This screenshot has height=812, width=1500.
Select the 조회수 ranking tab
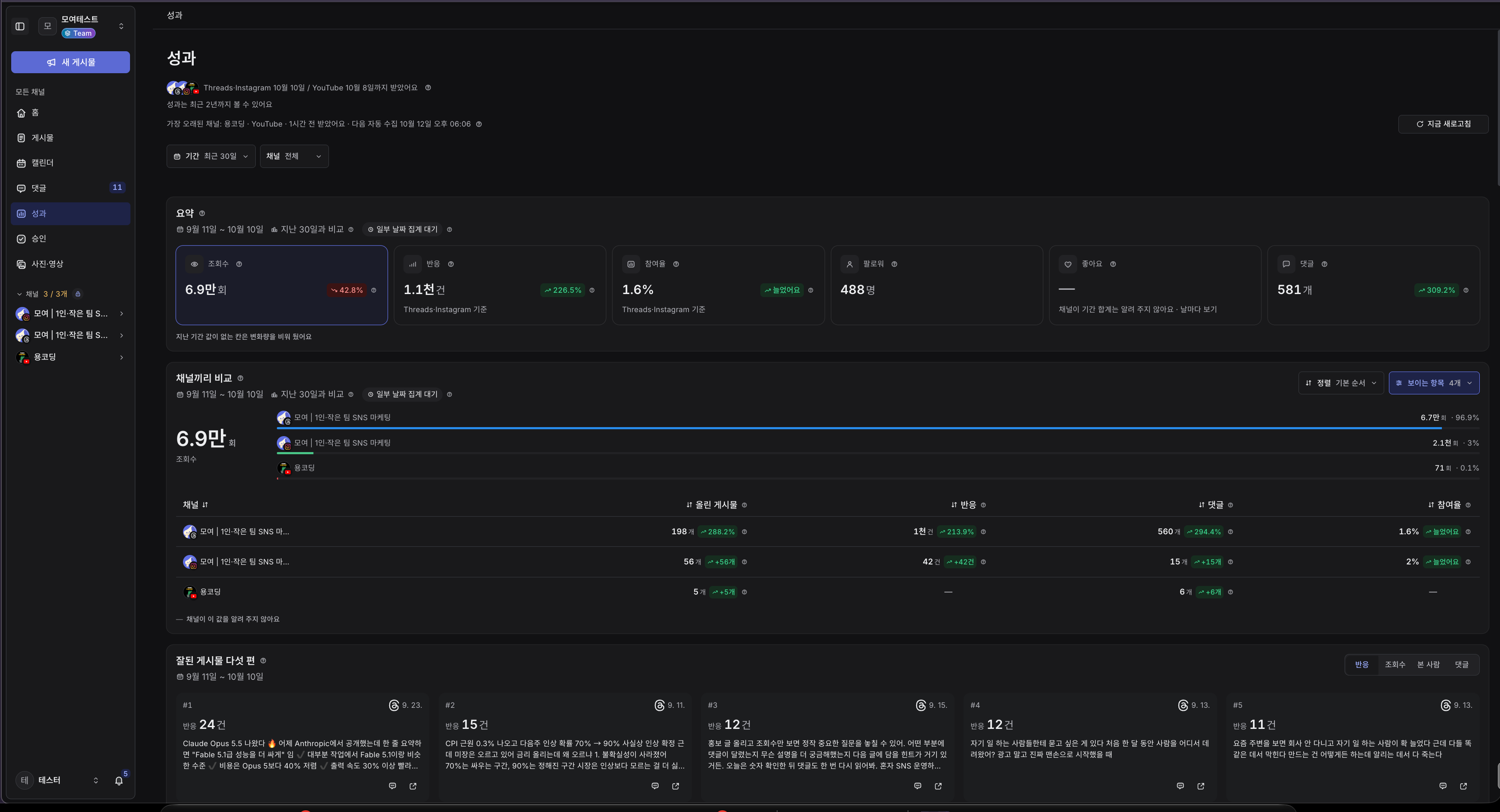click(1395, 665)
